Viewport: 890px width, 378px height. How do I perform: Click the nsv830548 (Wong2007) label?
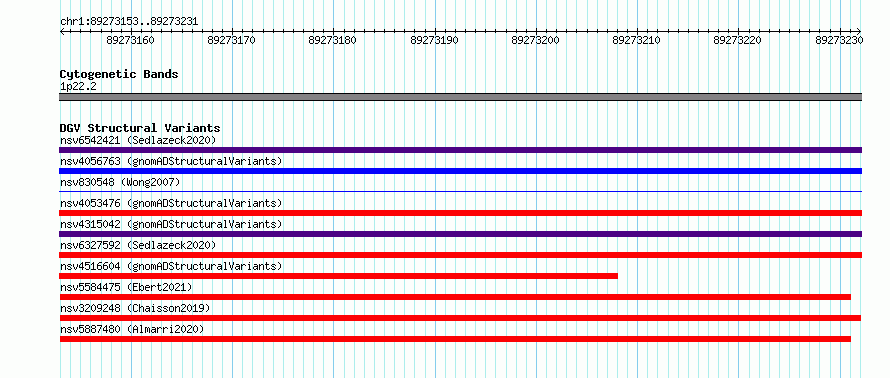point(120,182)
